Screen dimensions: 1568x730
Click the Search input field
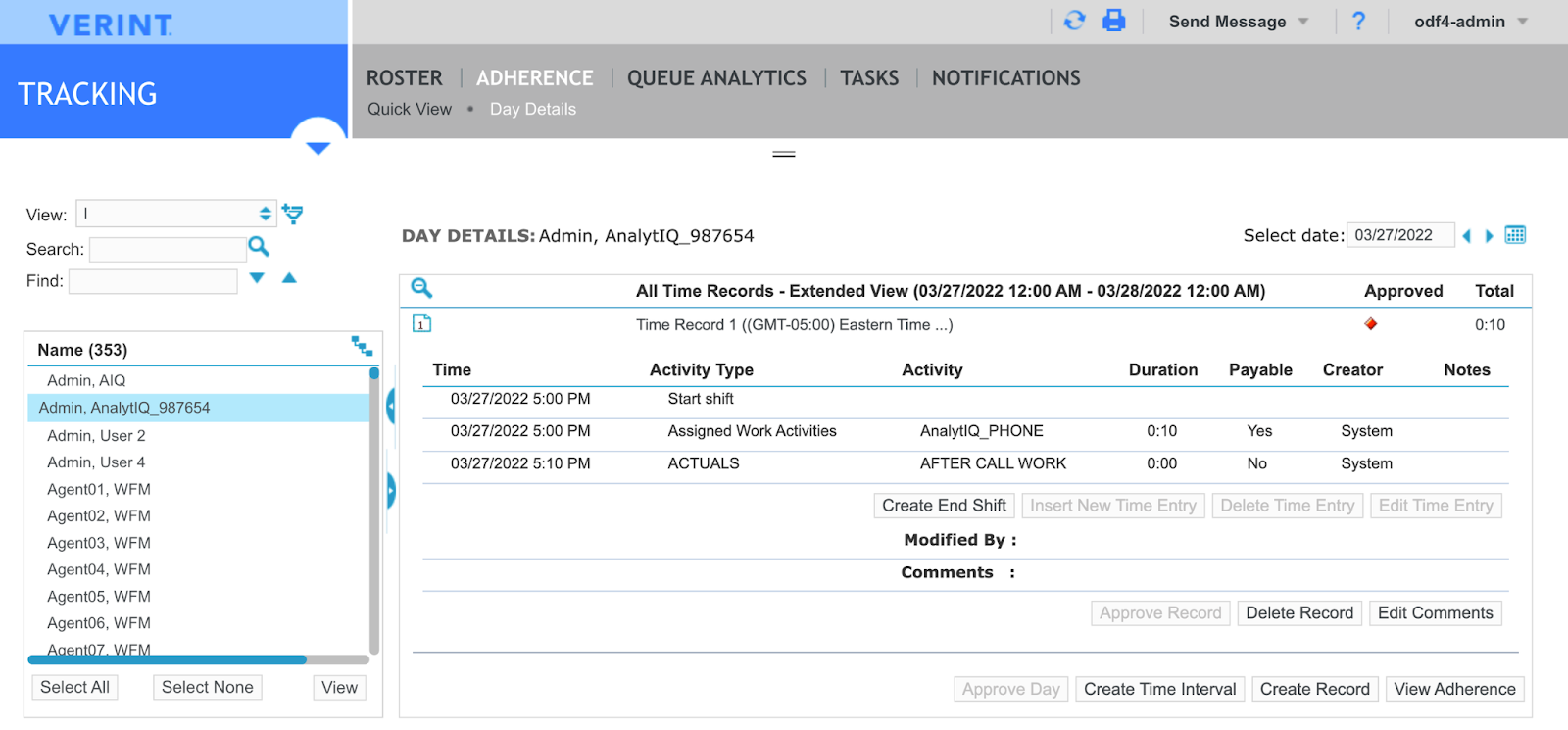[x=168, y=249]
